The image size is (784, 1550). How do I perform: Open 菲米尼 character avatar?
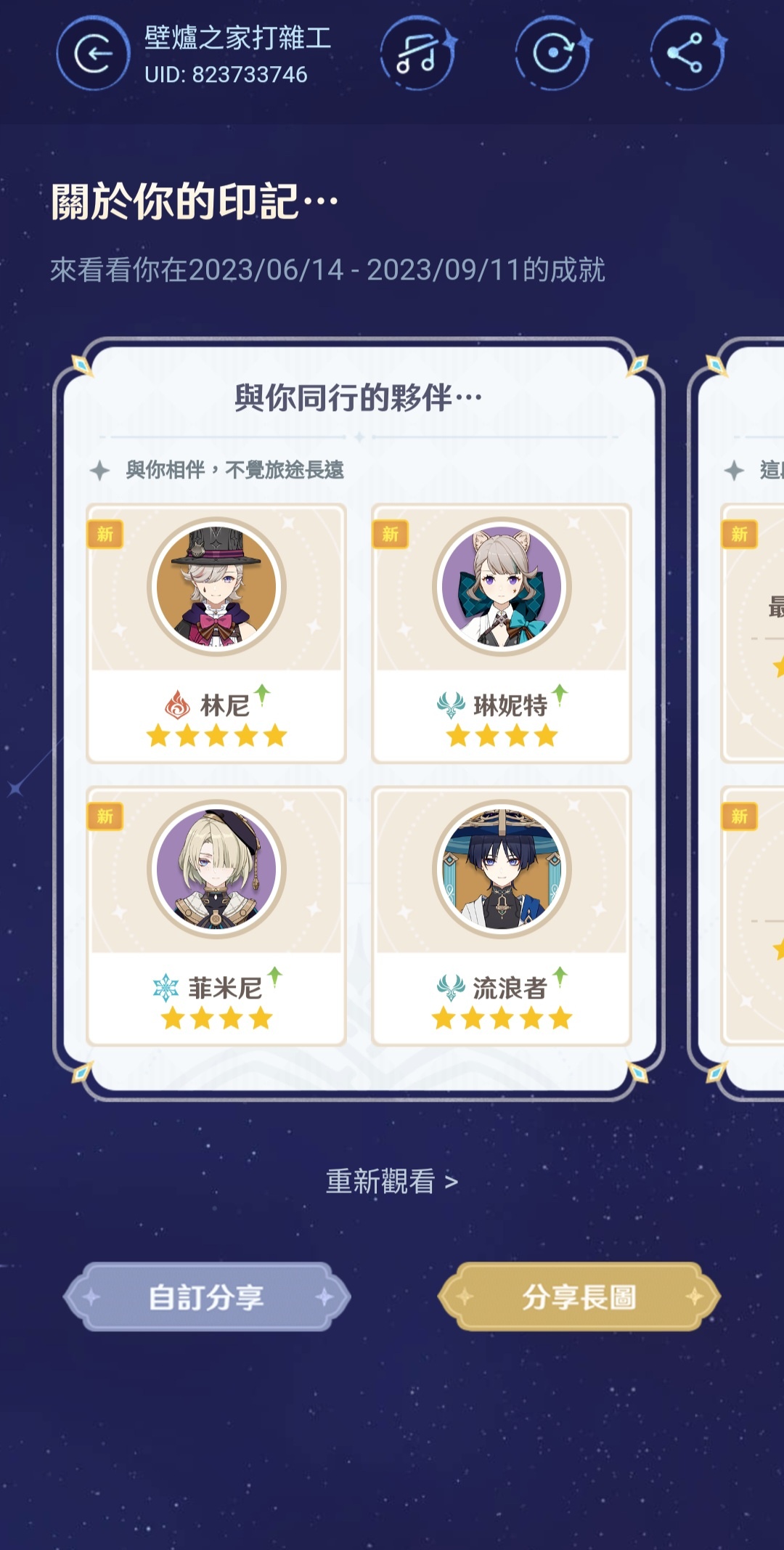[216, 869]
